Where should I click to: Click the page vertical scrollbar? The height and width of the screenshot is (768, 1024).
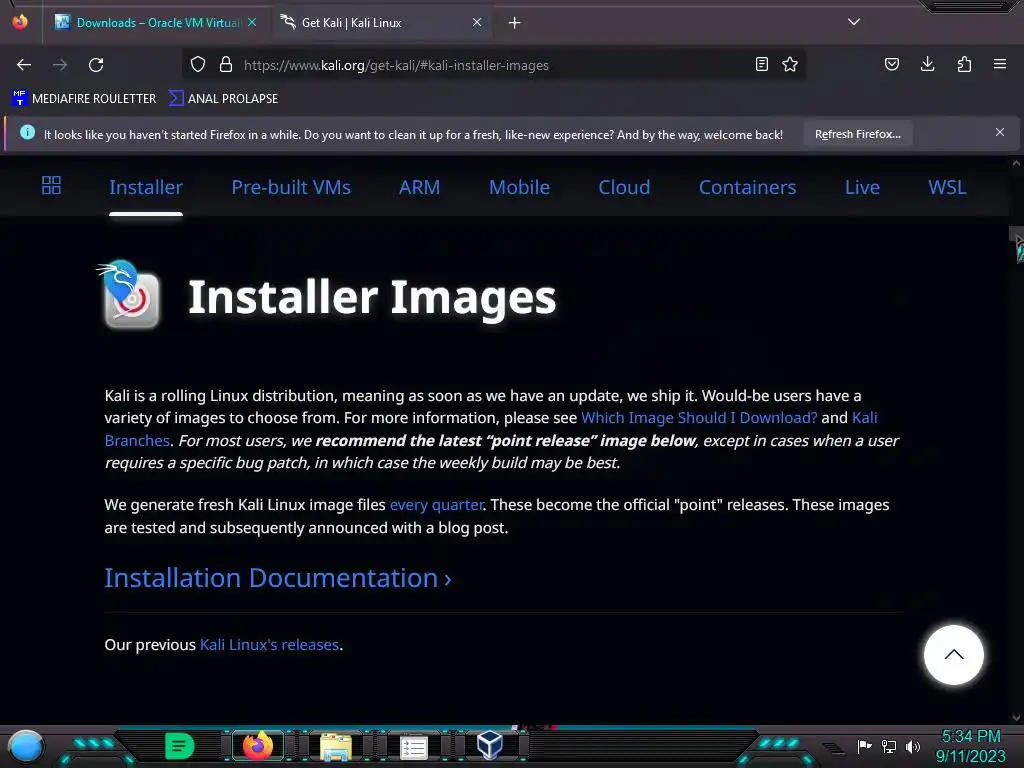tap(1016, 440)
